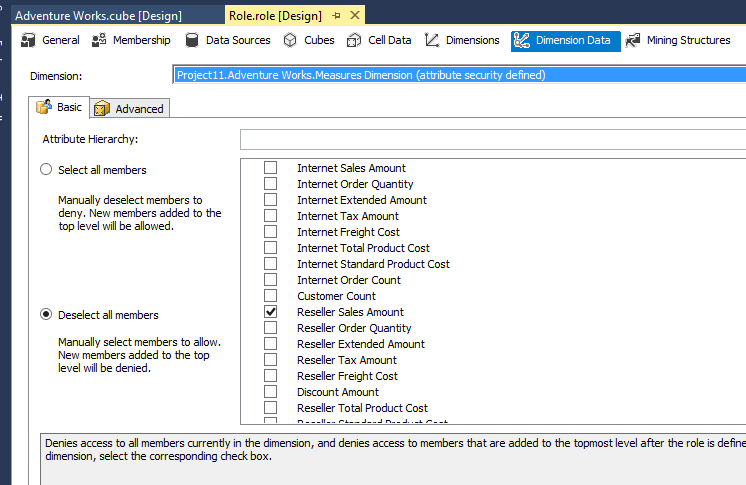746x485 pixels.
Task: Click the Membership people icon
Action: pyautogui.click(x=99, y=40)
